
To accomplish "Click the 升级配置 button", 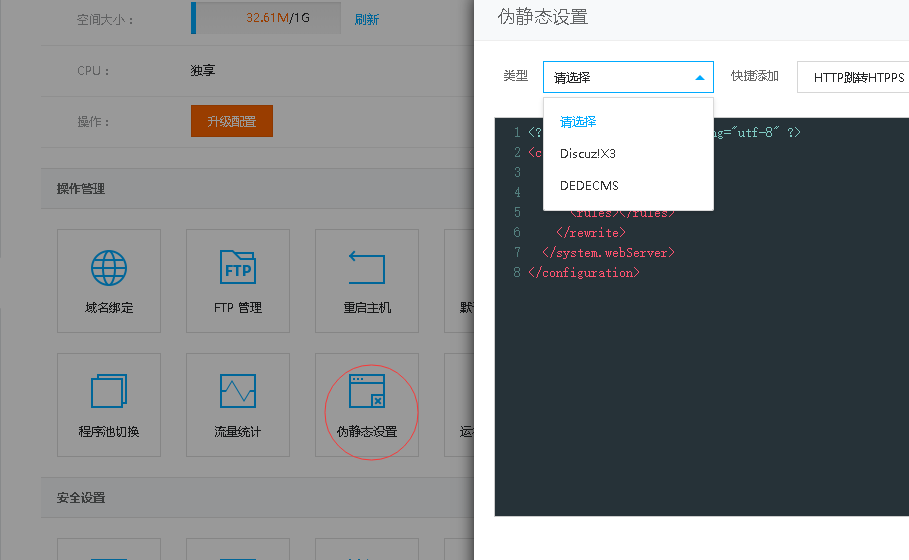I will click(x=232, y=121).
